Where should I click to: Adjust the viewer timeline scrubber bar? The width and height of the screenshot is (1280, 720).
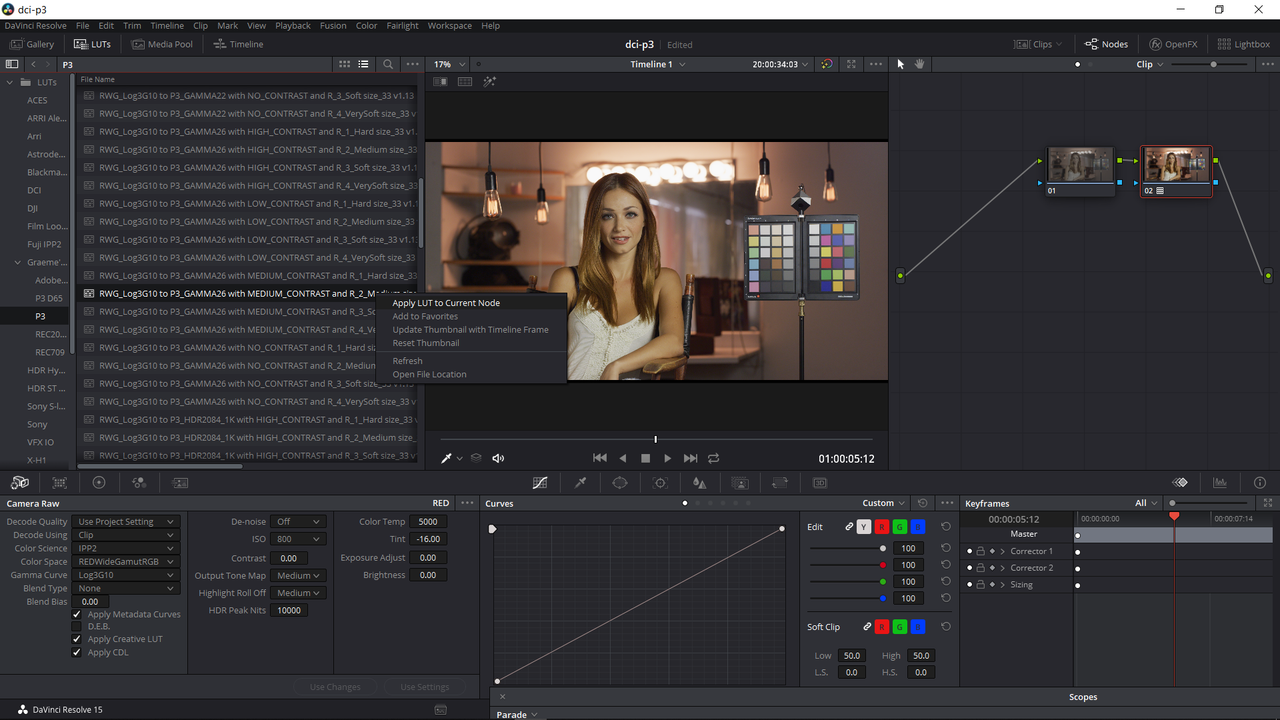tap(656, 439)
